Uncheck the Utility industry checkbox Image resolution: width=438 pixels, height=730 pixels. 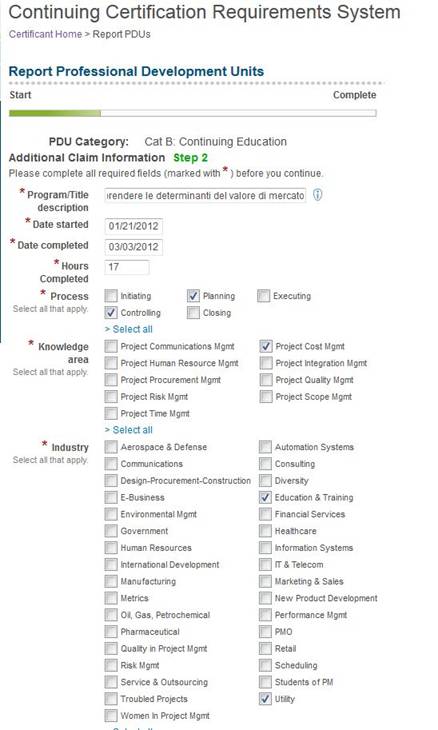[265, 699]
